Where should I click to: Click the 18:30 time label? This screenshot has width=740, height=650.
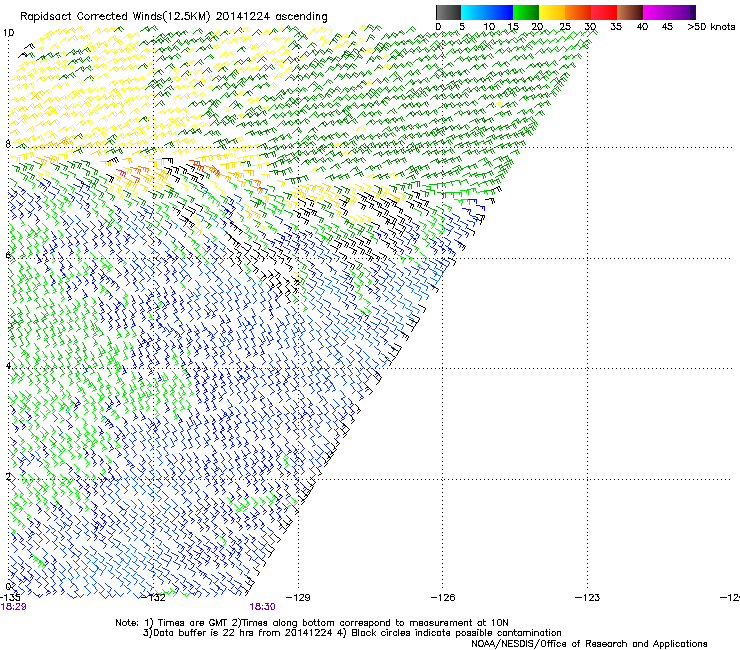pos(262,607)
